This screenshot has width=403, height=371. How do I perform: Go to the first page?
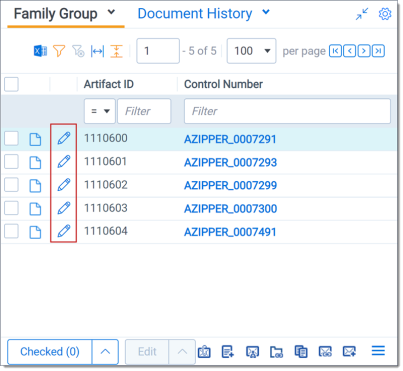coord(335,51)
